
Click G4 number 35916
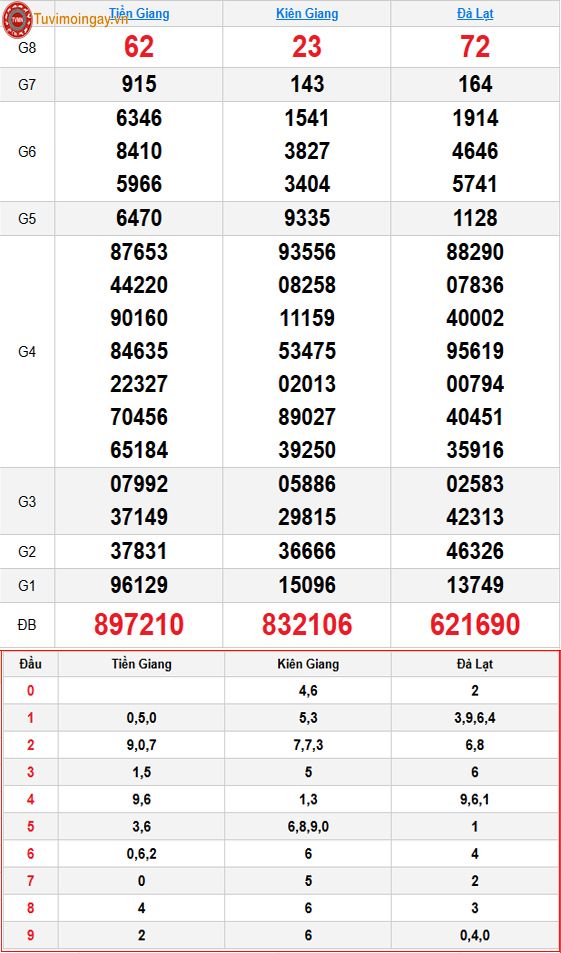point(475,450)
